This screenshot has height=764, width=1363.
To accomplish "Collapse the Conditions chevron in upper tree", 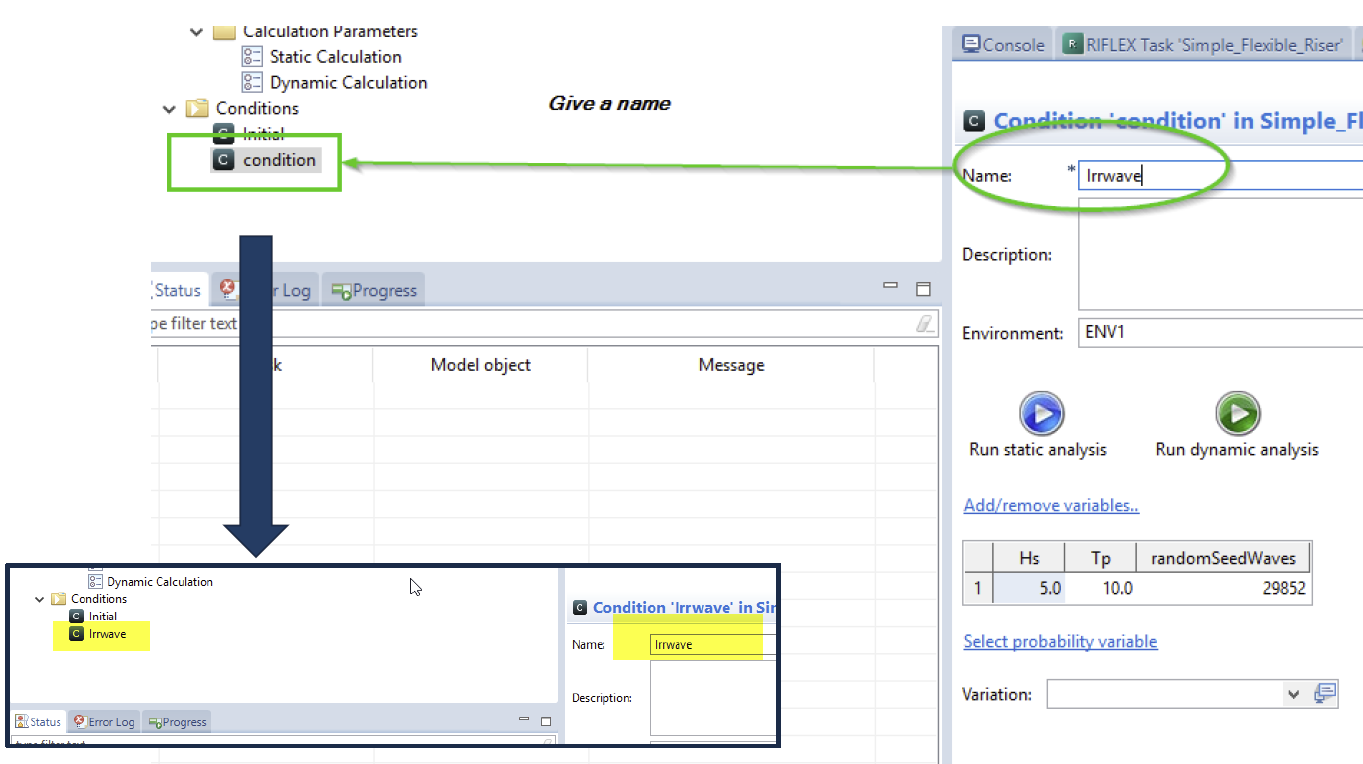I will [x=169, y=108].
